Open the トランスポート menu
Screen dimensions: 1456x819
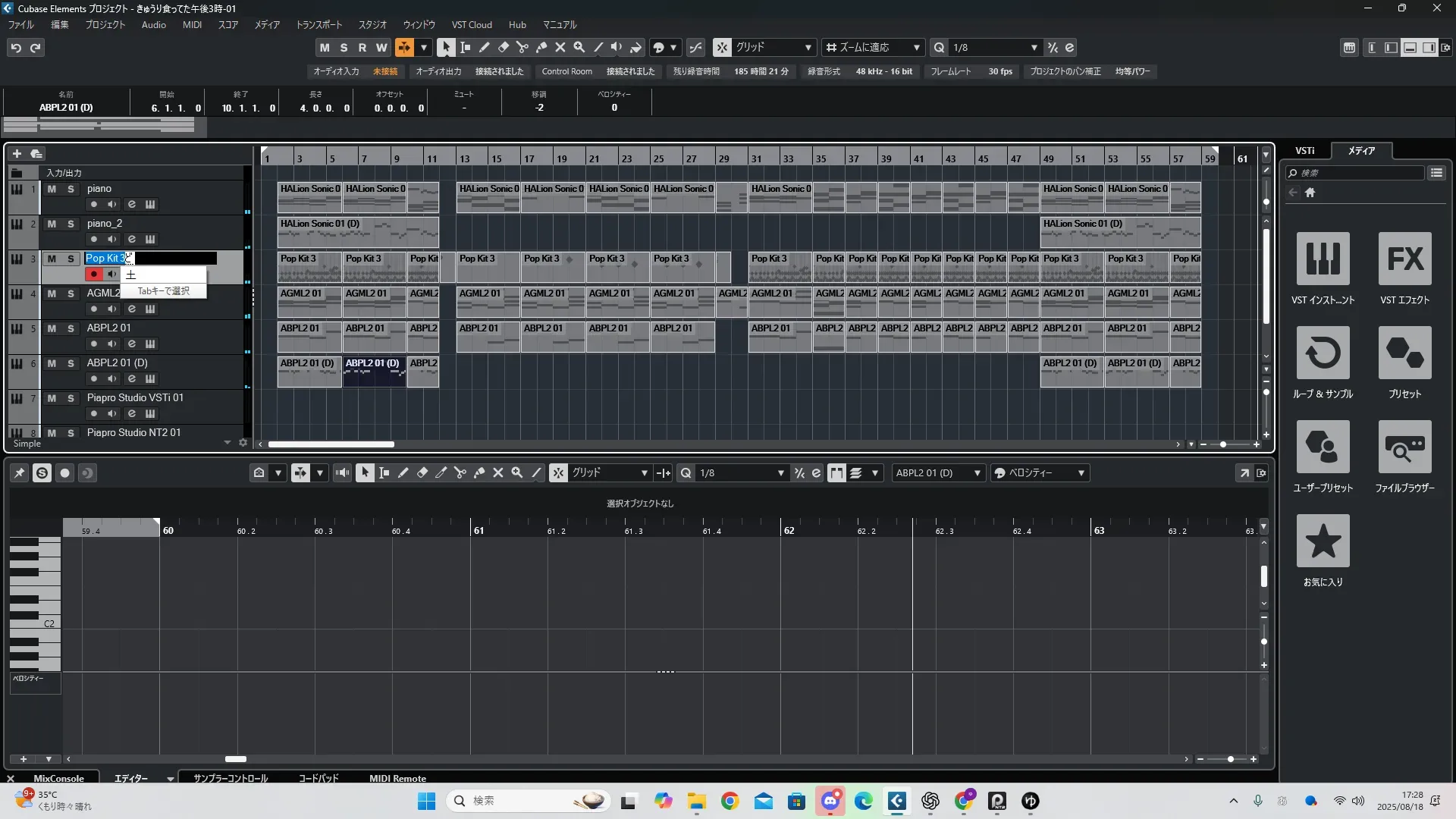click(318, 24)
